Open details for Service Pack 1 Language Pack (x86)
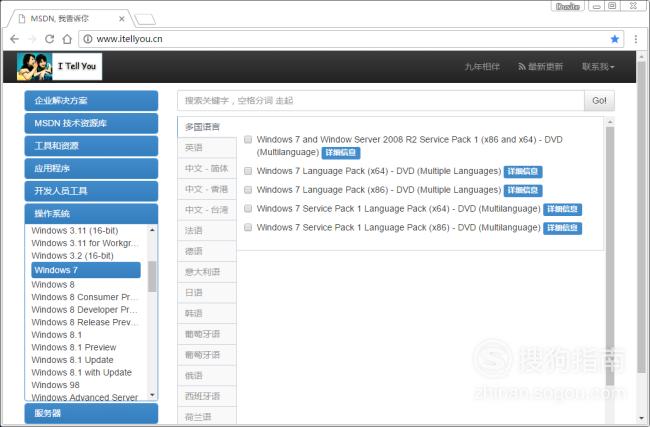This screenshot has width=650, height=427. pyautogui.click(x=562, y=228)
